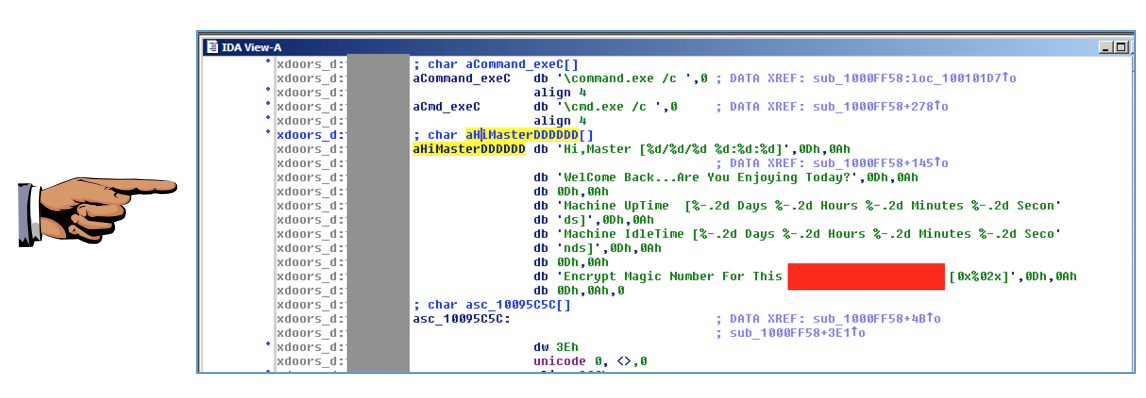Click the highlighted aHiMasterDDDDDD label before db
Image resolution: width=1146 pixels, height=398 pixels.
coord(469,149)
